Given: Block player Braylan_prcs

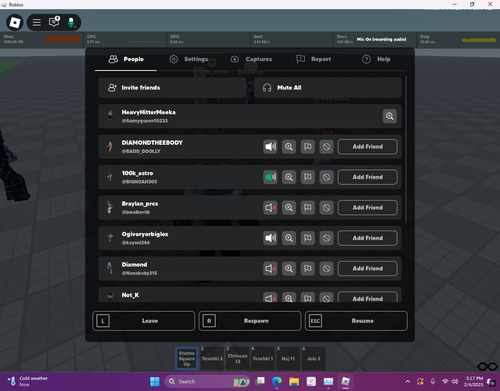Looking at the screenshot, I should [326, 208].
